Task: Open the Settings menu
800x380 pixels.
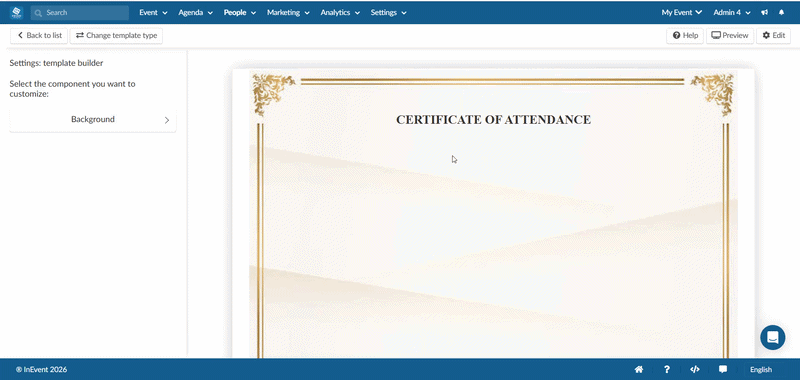Action: pyautogui.click(x=388, y=13)
